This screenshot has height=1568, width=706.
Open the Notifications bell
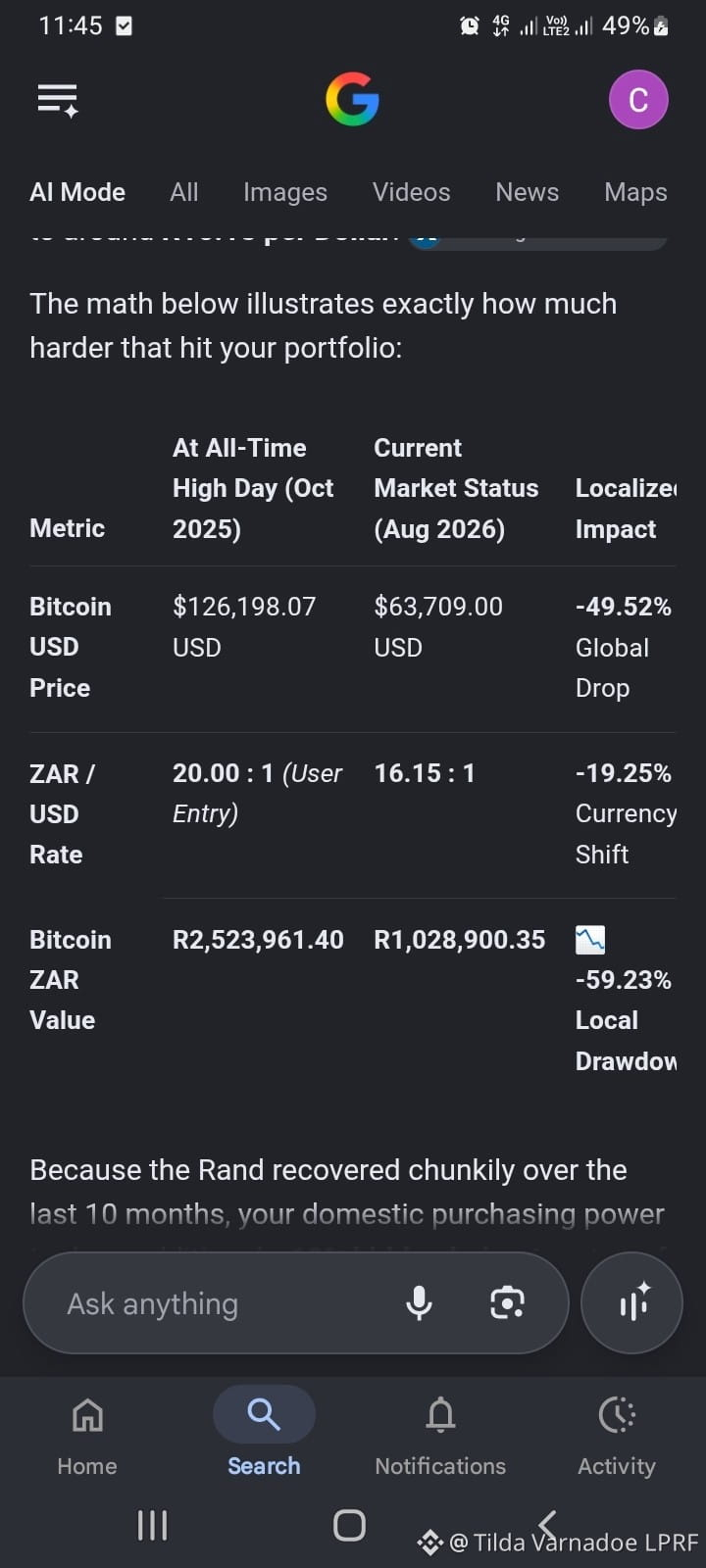pyautogui.click(x=440, y=1437)
